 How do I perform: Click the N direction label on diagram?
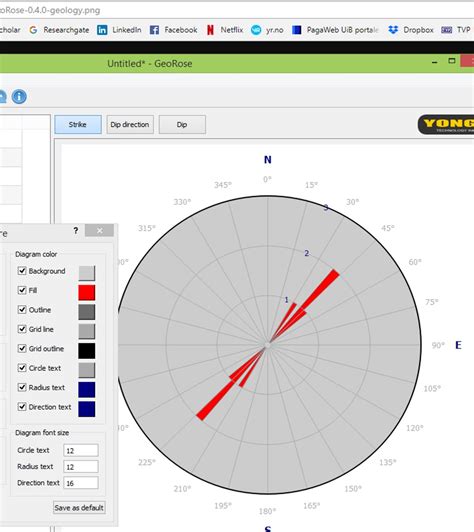[x=268, y=160]
